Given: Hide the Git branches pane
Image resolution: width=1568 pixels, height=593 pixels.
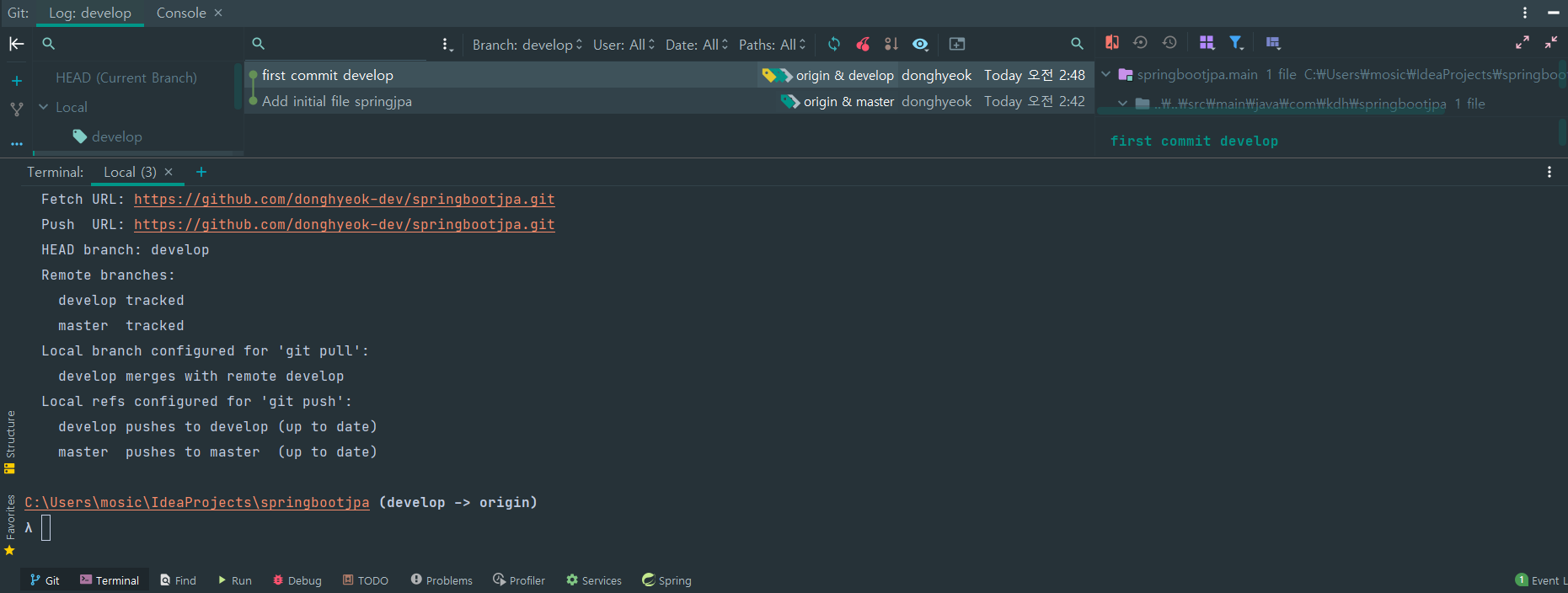Looking at the screenshot, I should pos(16,44).
